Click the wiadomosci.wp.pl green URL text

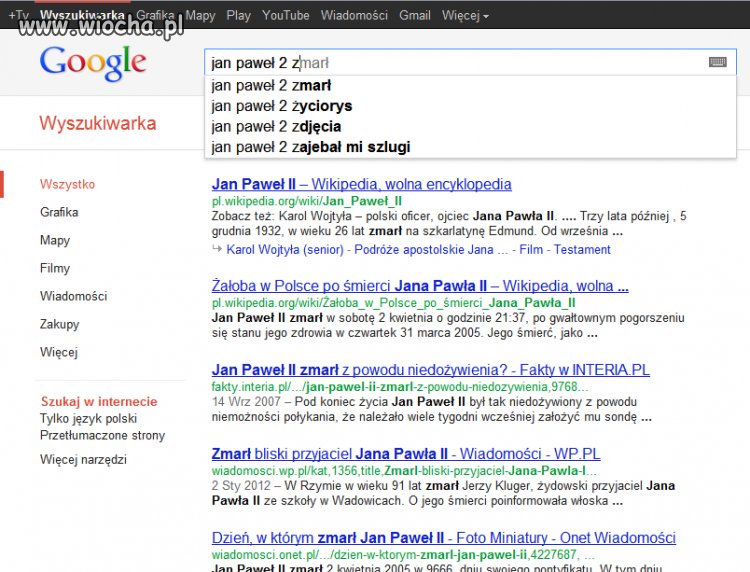(404, 471)
